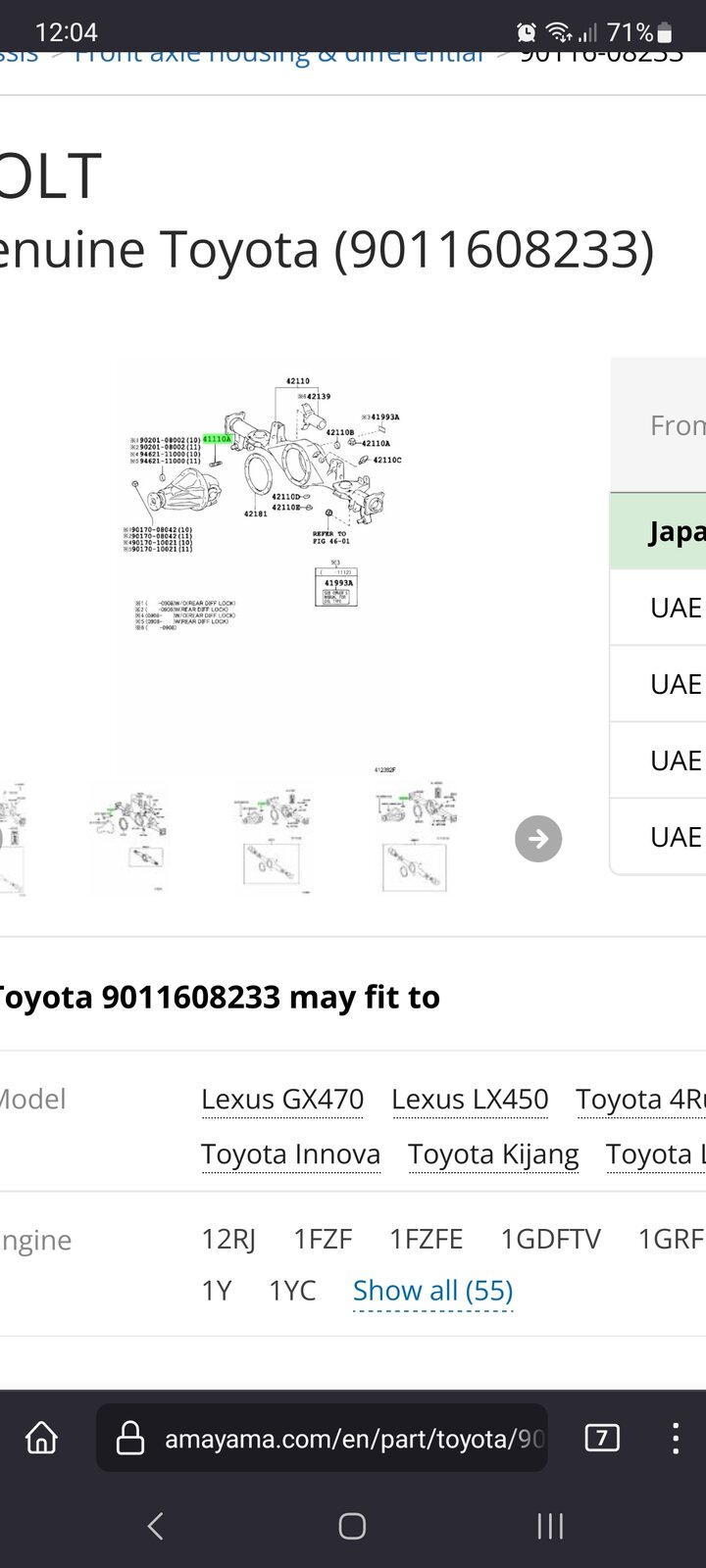Open the Lexus LX450 model link
Screen dimensions: 706x1568
pyautogui.click(x=470, y=1100)
